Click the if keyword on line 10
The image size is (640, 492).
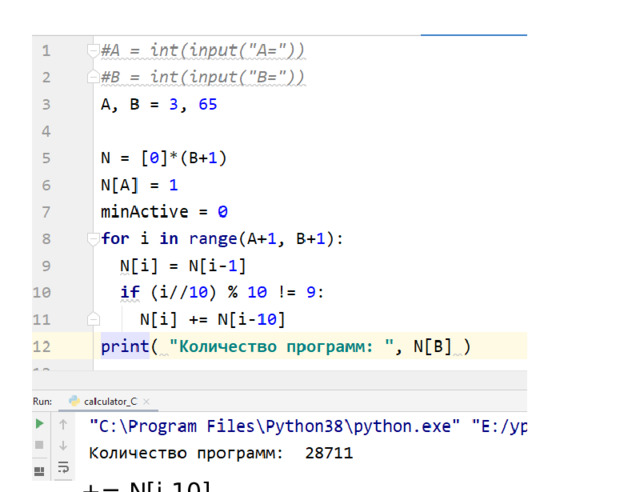tap(130, 292)
